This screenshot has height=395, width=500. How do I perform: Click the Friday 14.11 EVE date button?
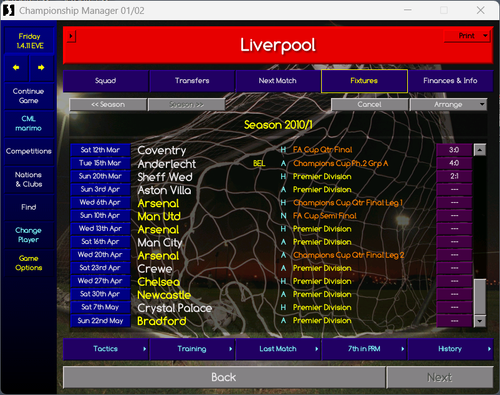click(29, 41)
